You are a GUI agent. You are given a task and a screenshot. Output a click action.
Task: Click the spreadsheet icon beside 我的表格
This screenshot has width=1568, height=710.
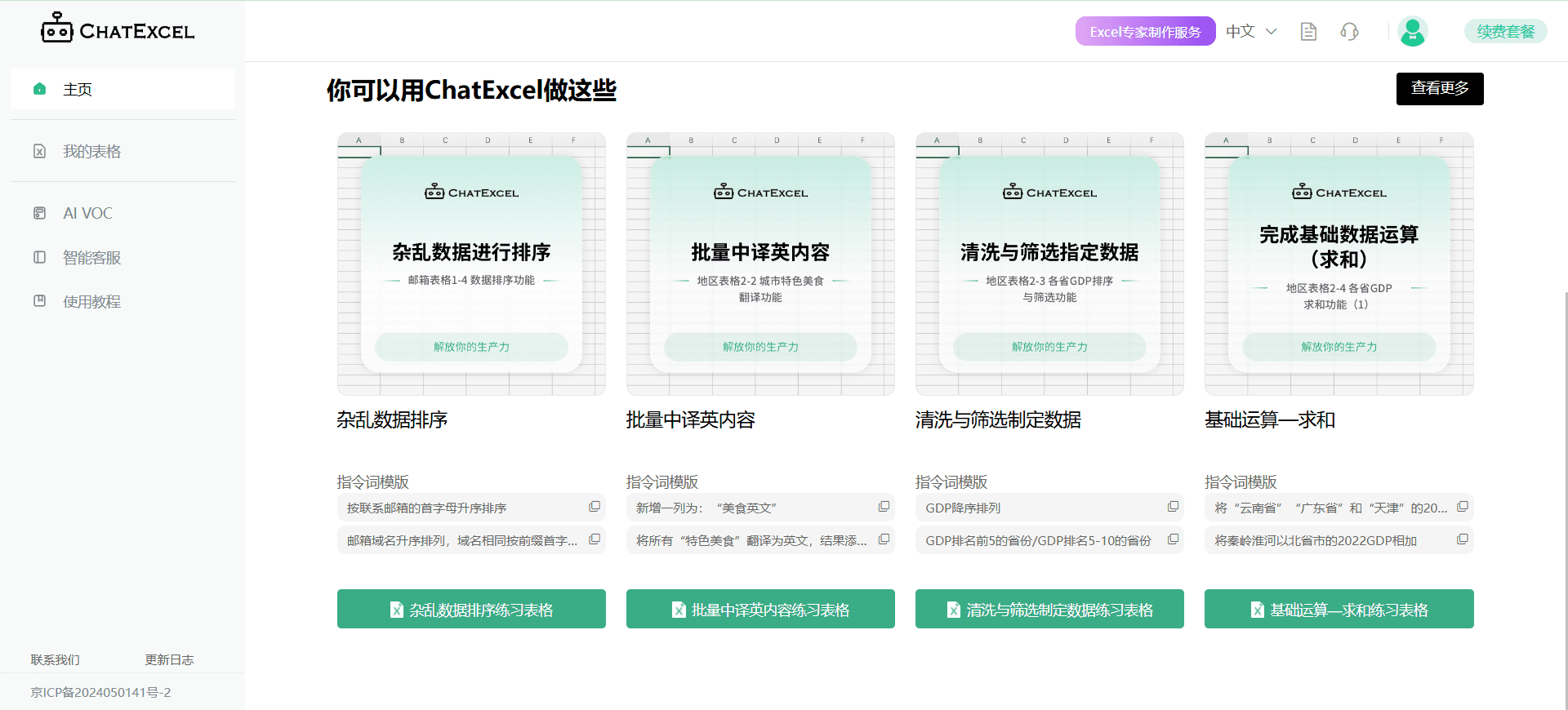(x=39, y=151)
